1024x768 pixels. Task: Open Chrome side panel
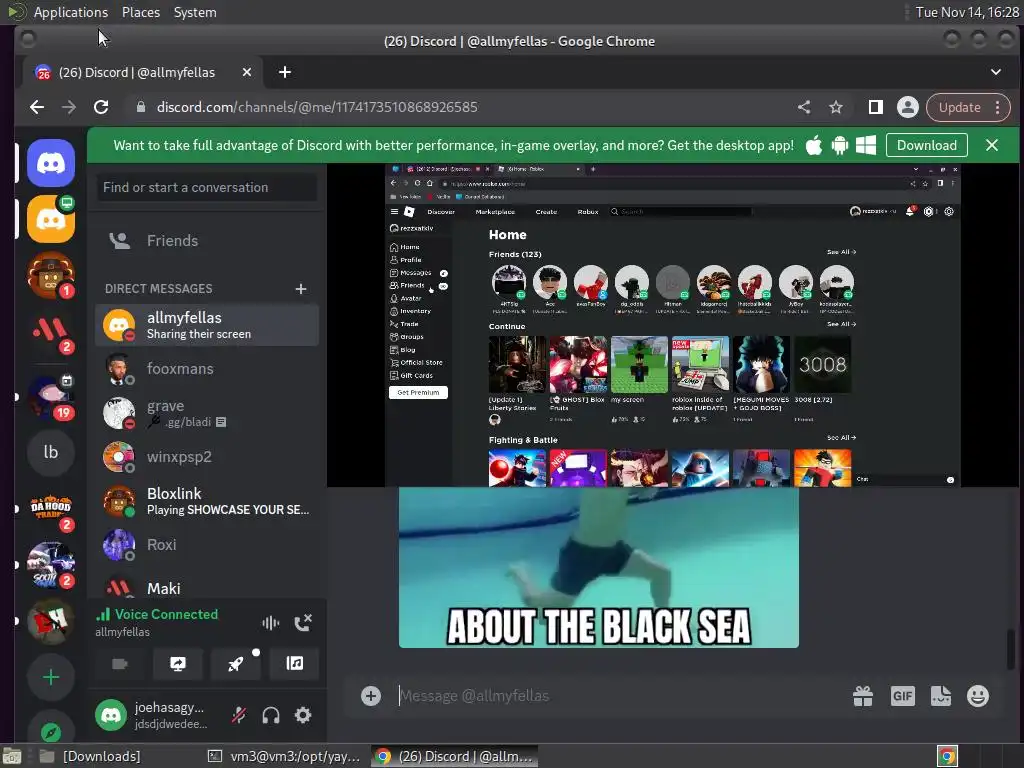[x=876, y=108]
